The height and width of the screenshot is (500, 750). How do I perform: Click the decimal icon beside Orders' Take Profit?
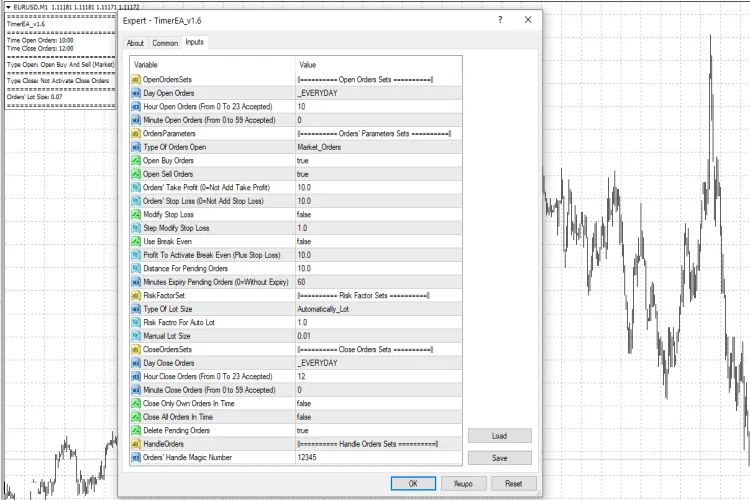(x=137, y=187)
